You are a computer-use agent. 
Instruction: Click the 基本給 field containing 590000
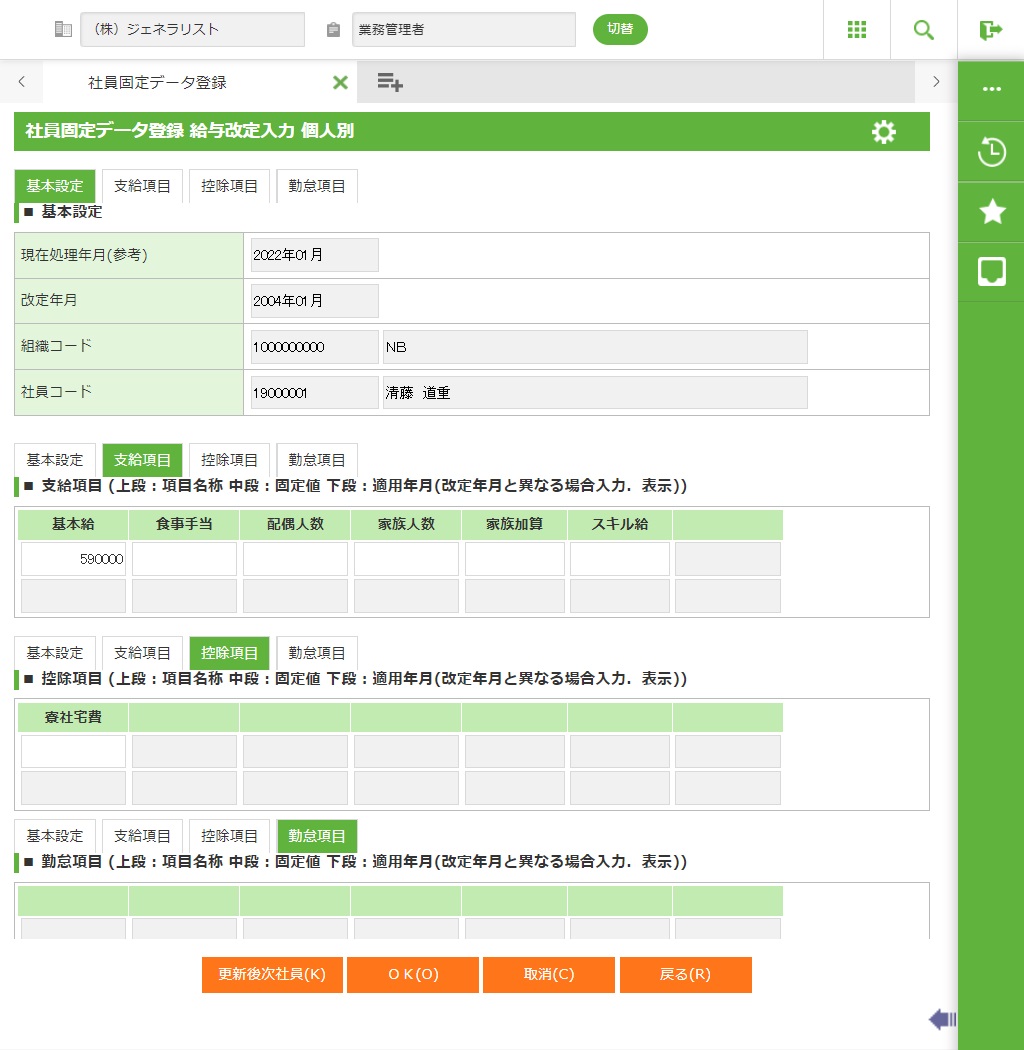click(74, 559)
